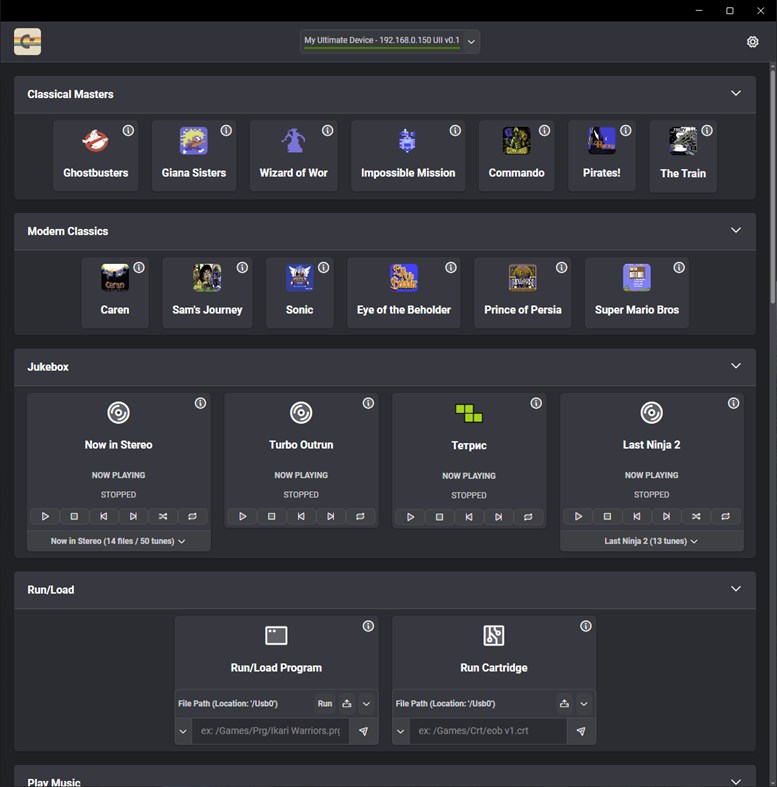
Task: Start Impossible Mission
Action: click(x=408, y=156)
